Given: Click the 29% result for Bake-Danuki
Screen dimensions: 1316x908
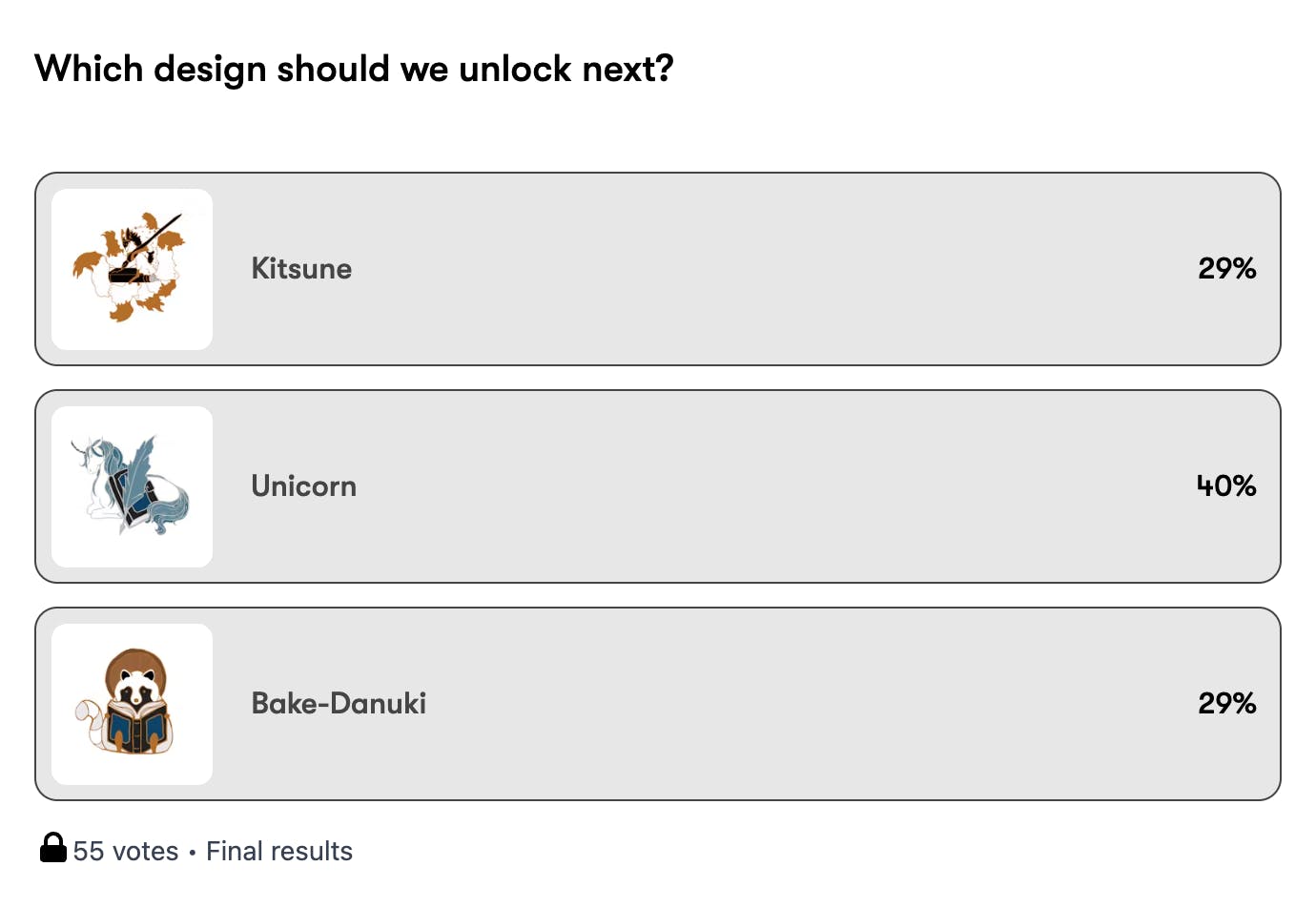Looking at the screenshot, I should 1226,704.
